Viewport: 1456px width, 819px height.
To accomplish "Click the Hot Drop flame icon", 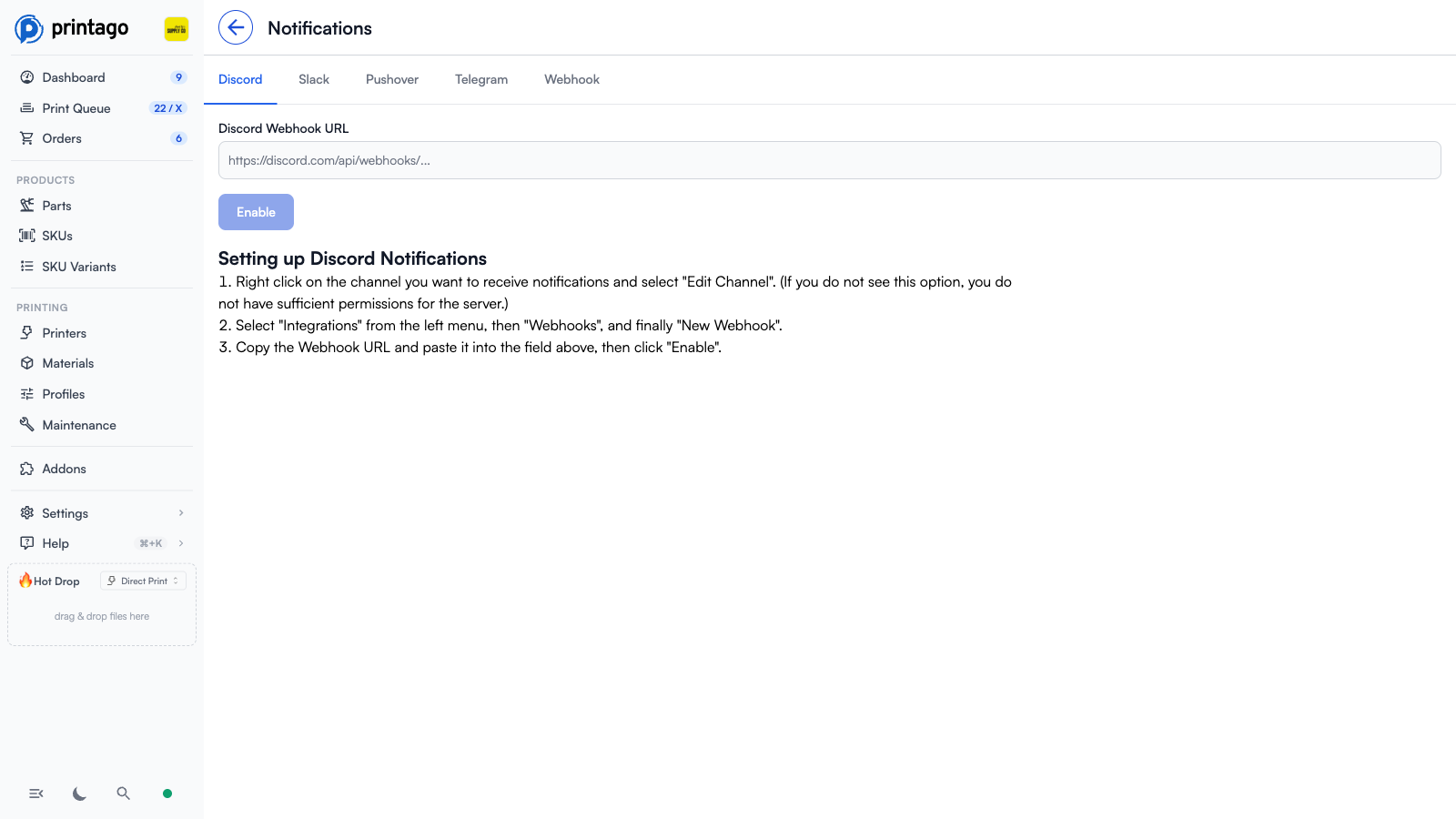I will [x=25, y=580].
